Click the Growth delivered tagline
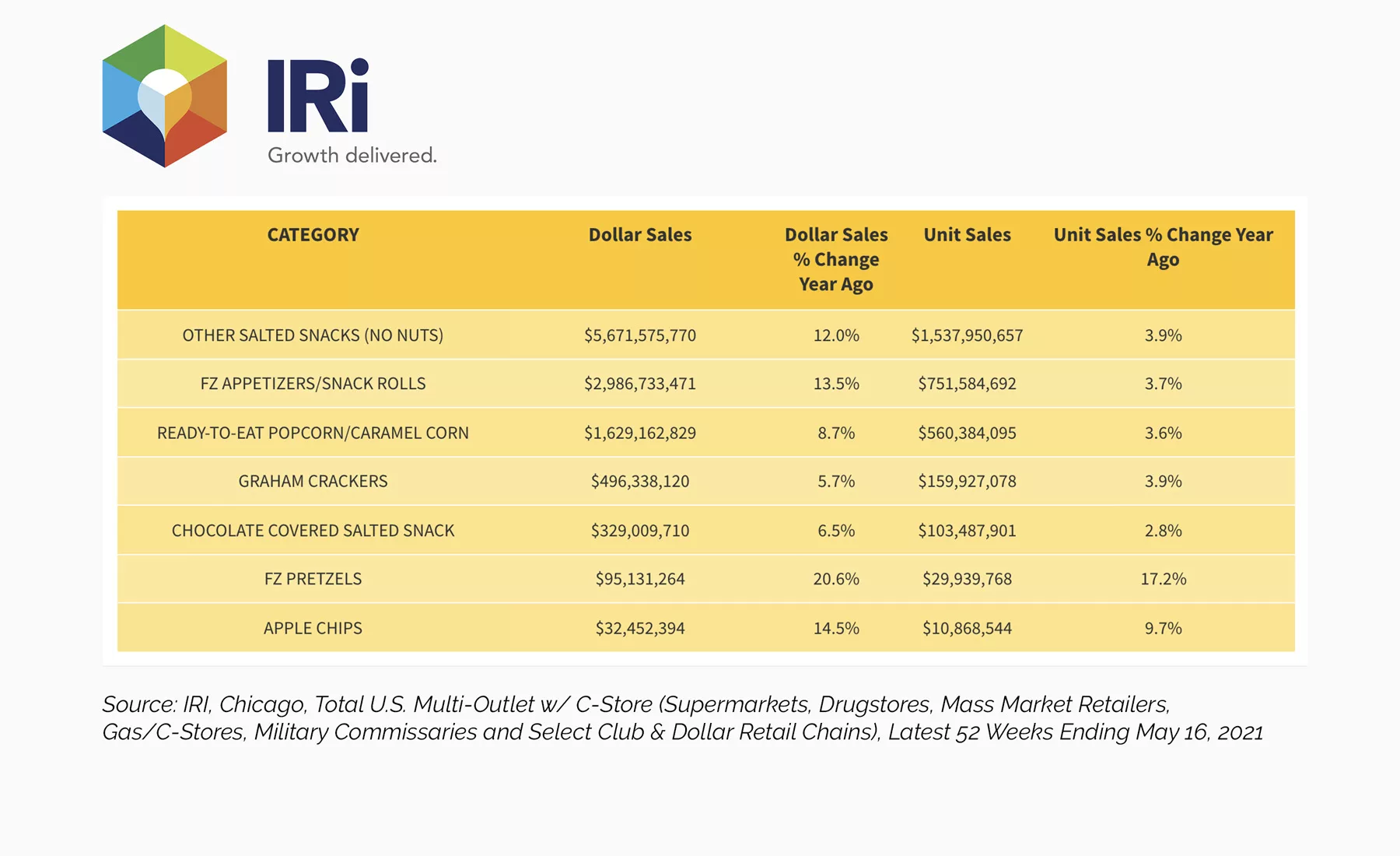1400x856 pixels. [x=352, y=156]
